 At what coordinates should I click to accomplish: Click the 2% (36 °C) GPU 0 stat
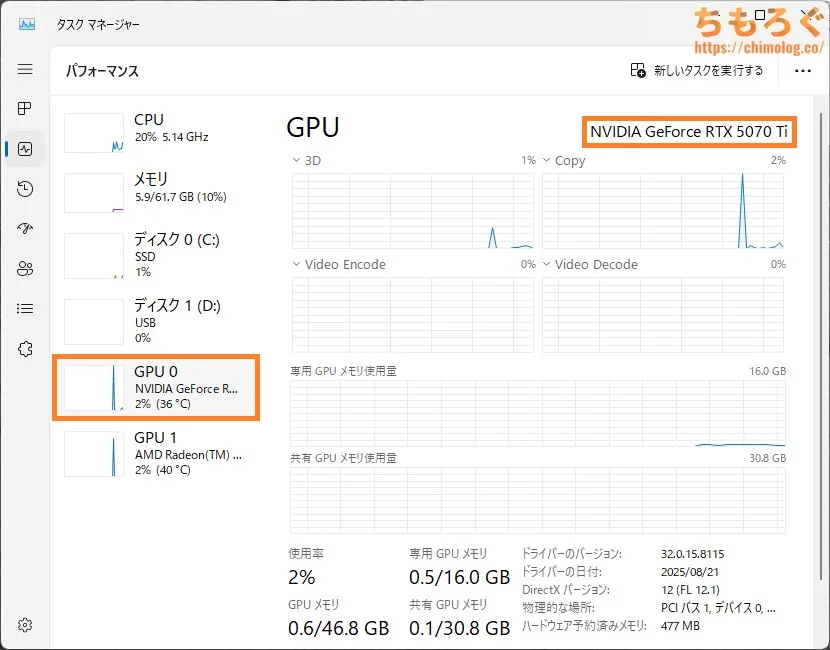163,404
